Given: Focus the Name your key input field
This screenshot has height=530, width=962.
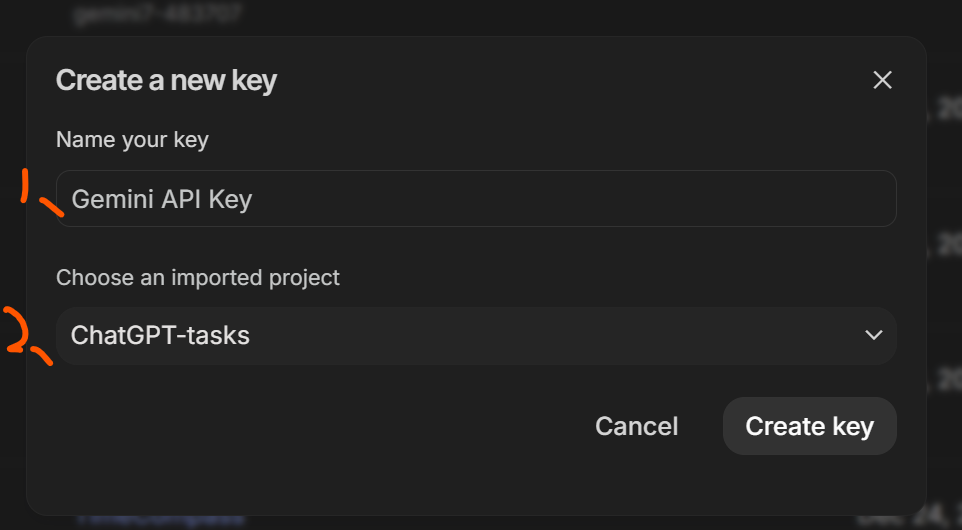Looking at the screenshot, I should coord(476,199).
